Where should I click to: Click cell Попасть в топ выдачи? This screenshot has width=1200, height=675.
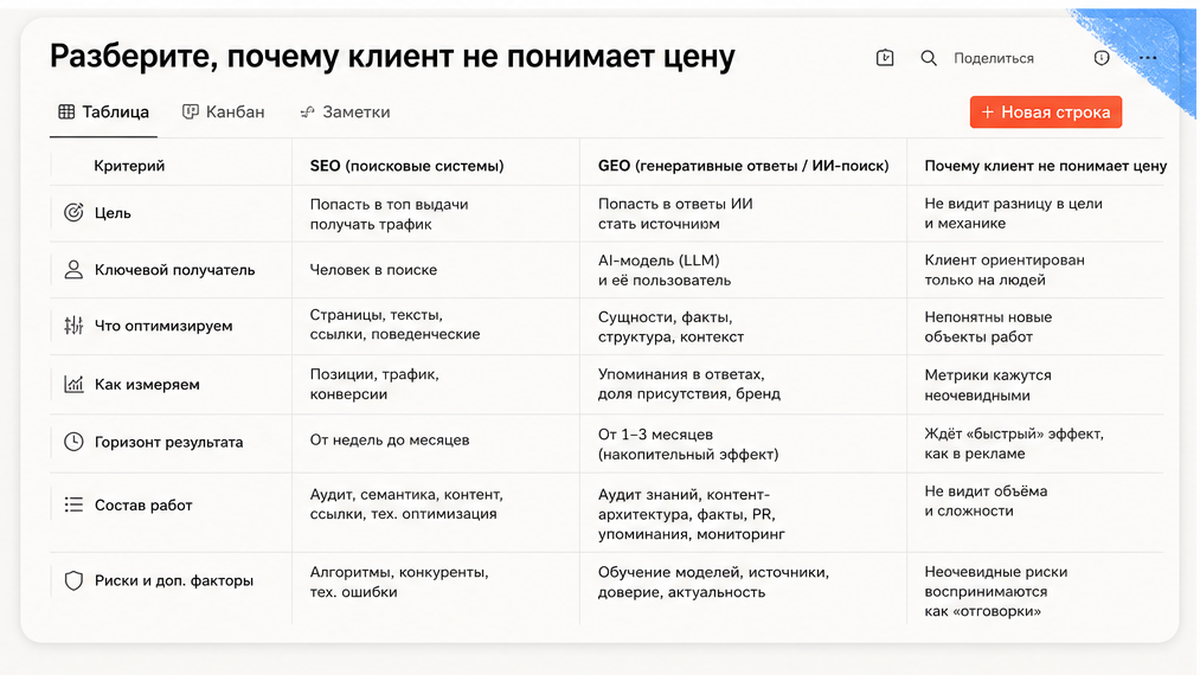click(389, 214)
